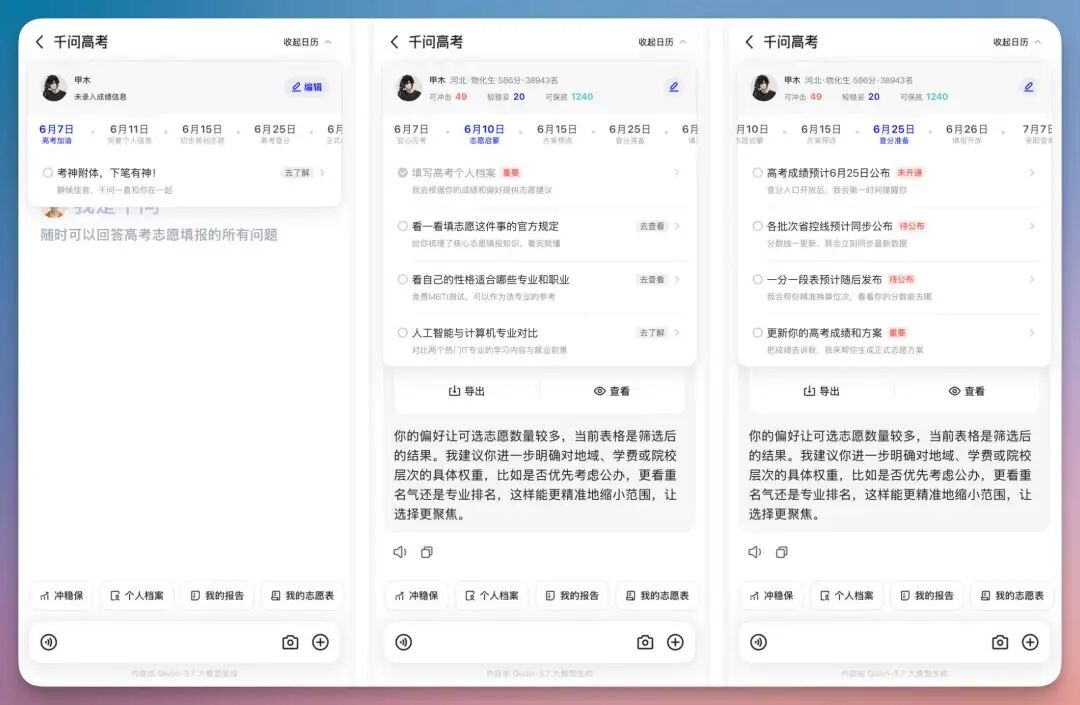Open avatar on right screen profile card
The width and height of the screenshot is (1080, 705).
[763, 87]
